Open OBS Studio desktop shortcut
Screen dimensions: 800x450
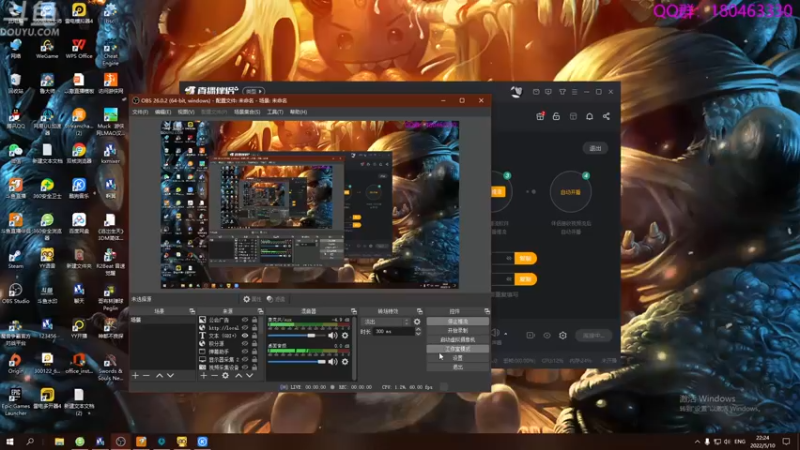15,294
